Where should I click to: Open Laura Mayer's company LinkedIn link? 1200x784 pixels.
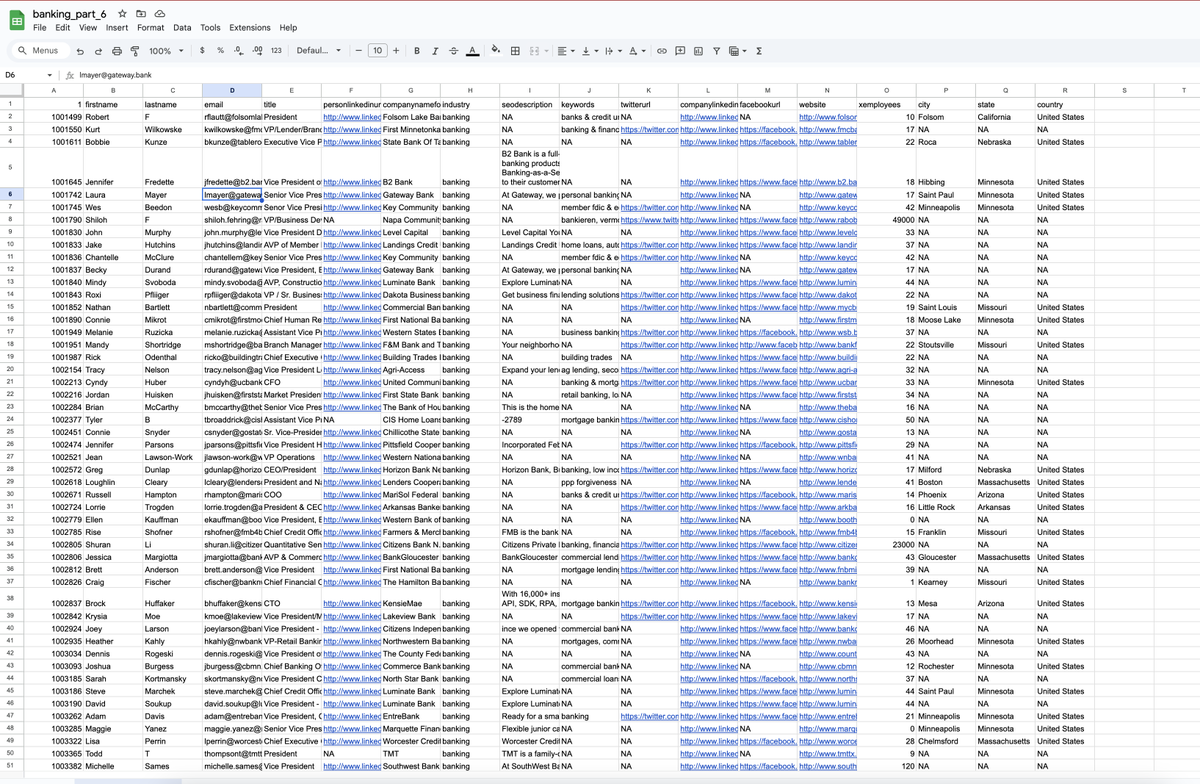(708, 195)
